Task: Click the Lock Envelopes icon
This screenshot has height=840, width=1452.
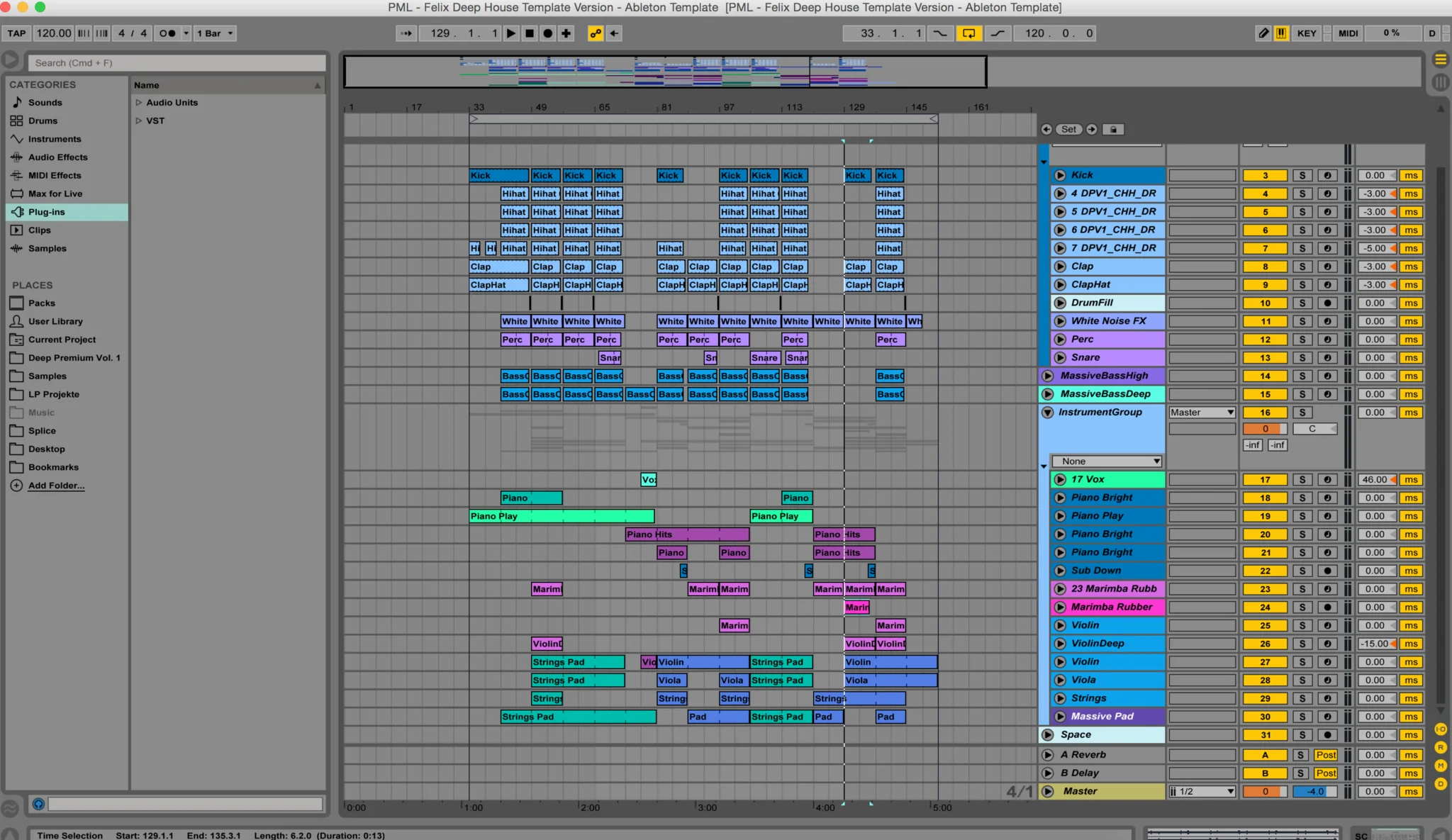Action: (x=1114, y=129)
